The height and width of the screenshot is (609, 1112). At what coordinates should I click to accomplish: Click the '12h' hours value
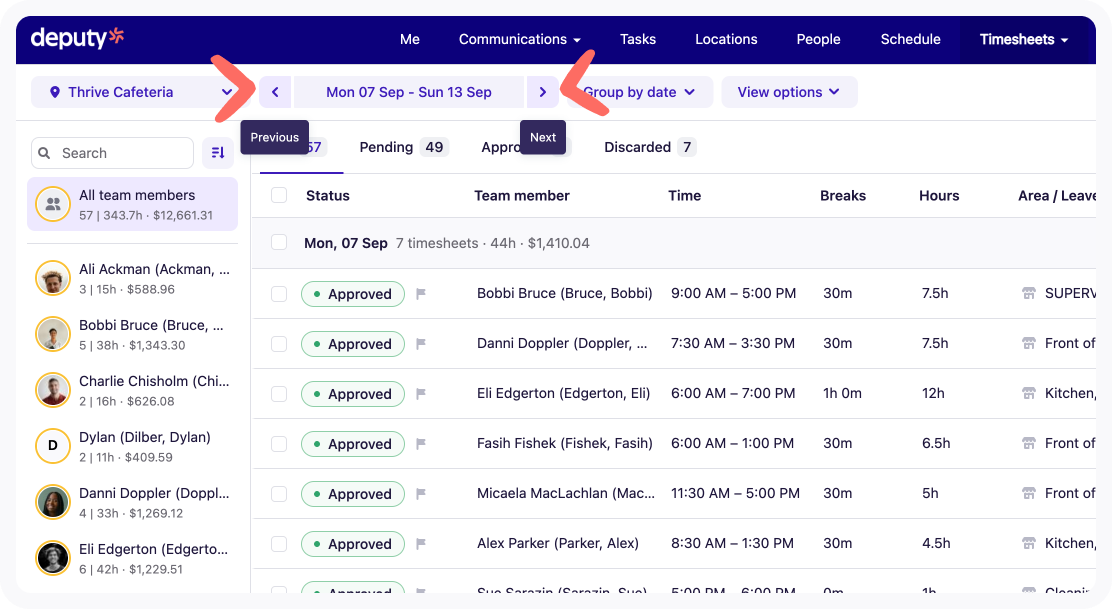coord(933,393)
